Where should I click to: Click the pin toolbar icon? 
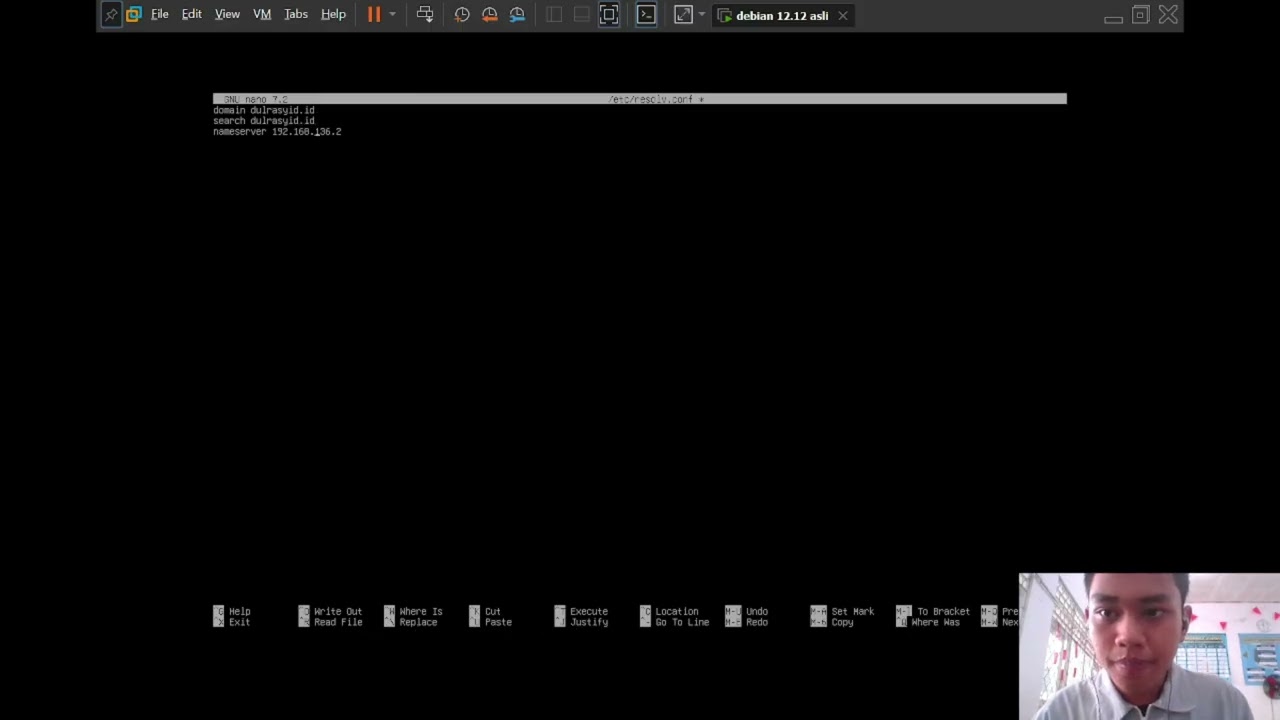point(111,15)
